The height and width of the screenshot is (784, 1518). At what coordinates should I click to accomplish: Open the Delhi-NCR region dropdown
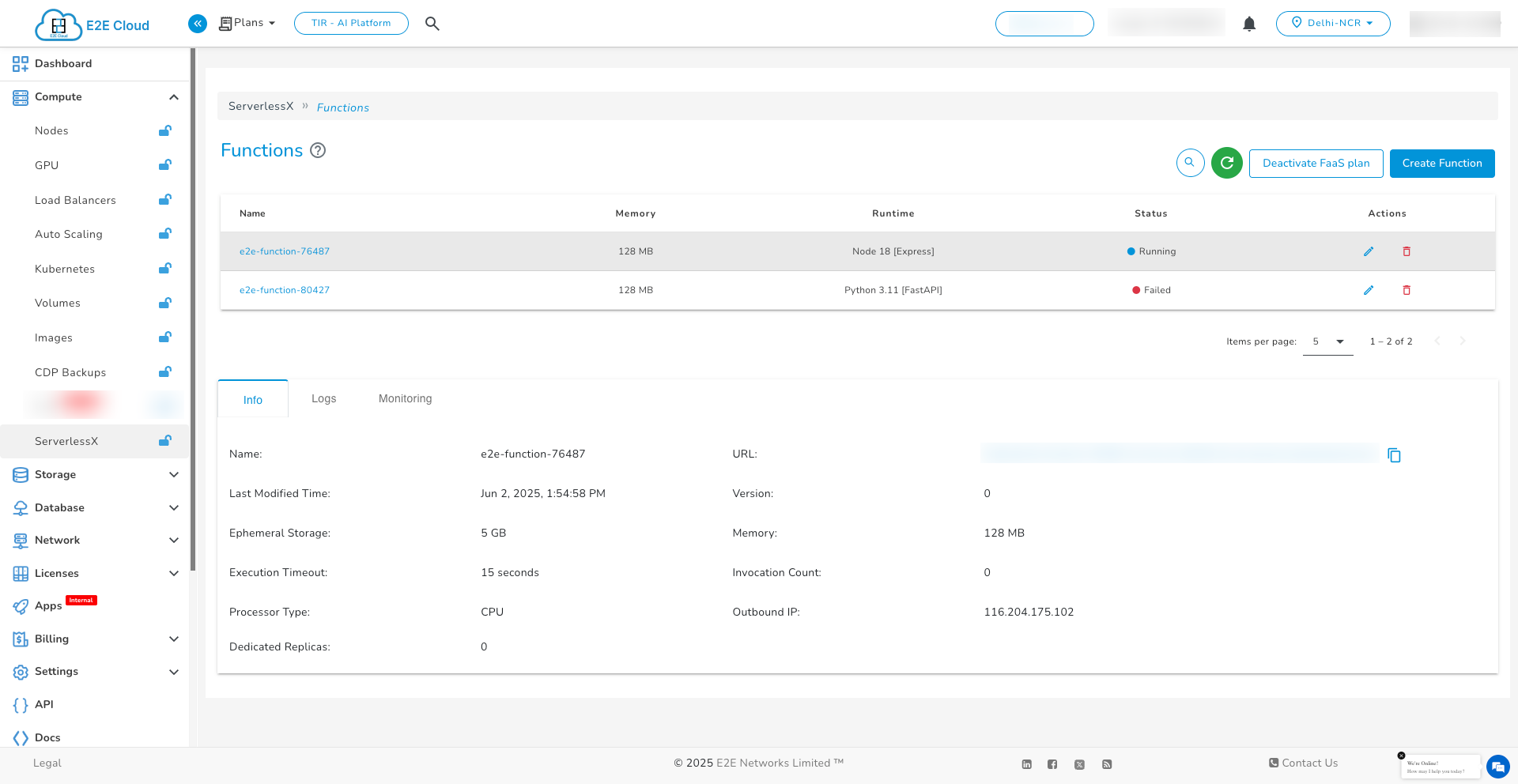pos(1333,23)
